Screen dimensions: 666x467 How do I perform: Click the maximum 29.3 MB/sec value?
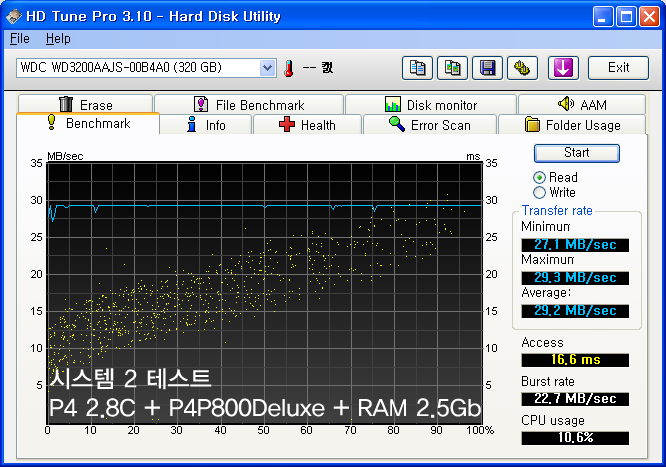tap(575, 278)
